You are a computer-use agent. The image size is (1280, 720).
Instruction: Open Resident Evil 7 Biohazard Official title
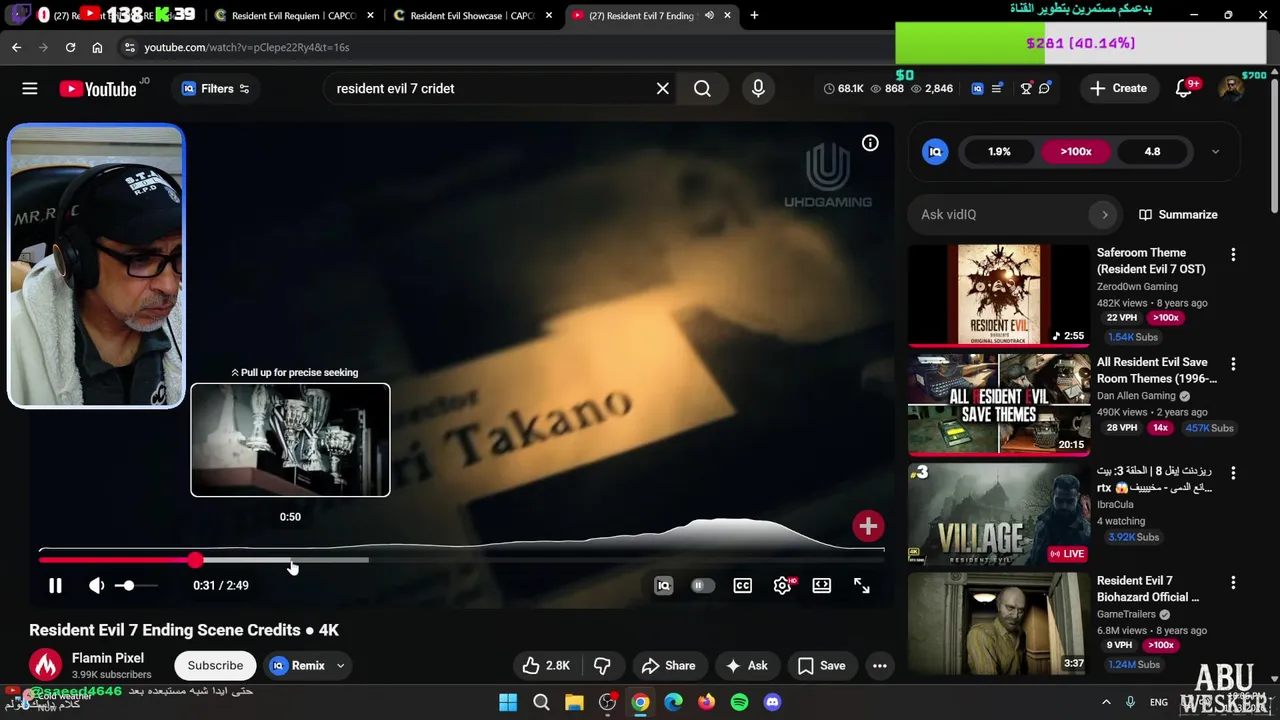tap(1147, 589)
